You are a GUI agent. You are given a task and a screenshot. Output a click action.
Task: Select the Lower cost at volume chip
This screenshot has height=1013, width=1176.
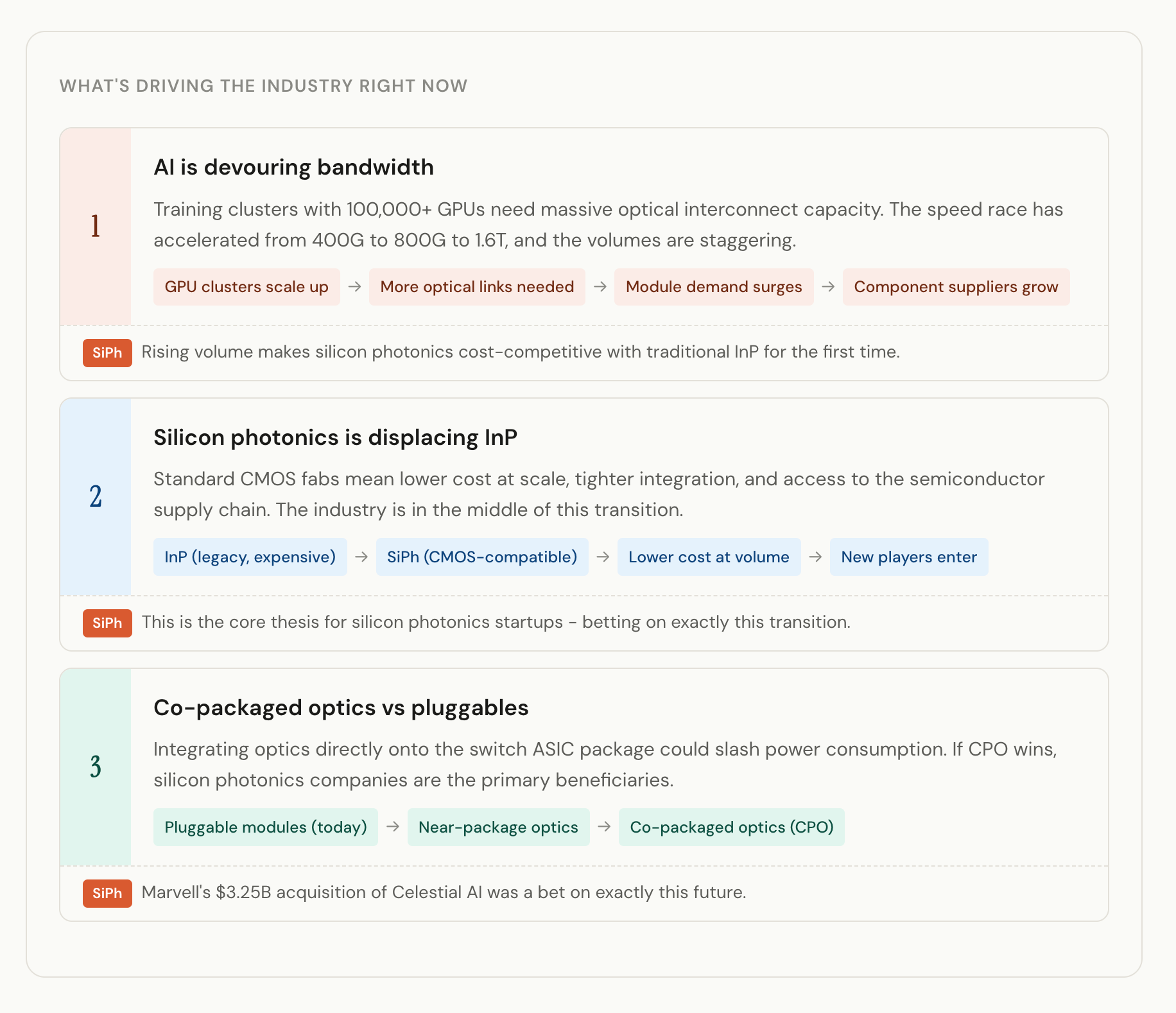(x=709, y=557)
